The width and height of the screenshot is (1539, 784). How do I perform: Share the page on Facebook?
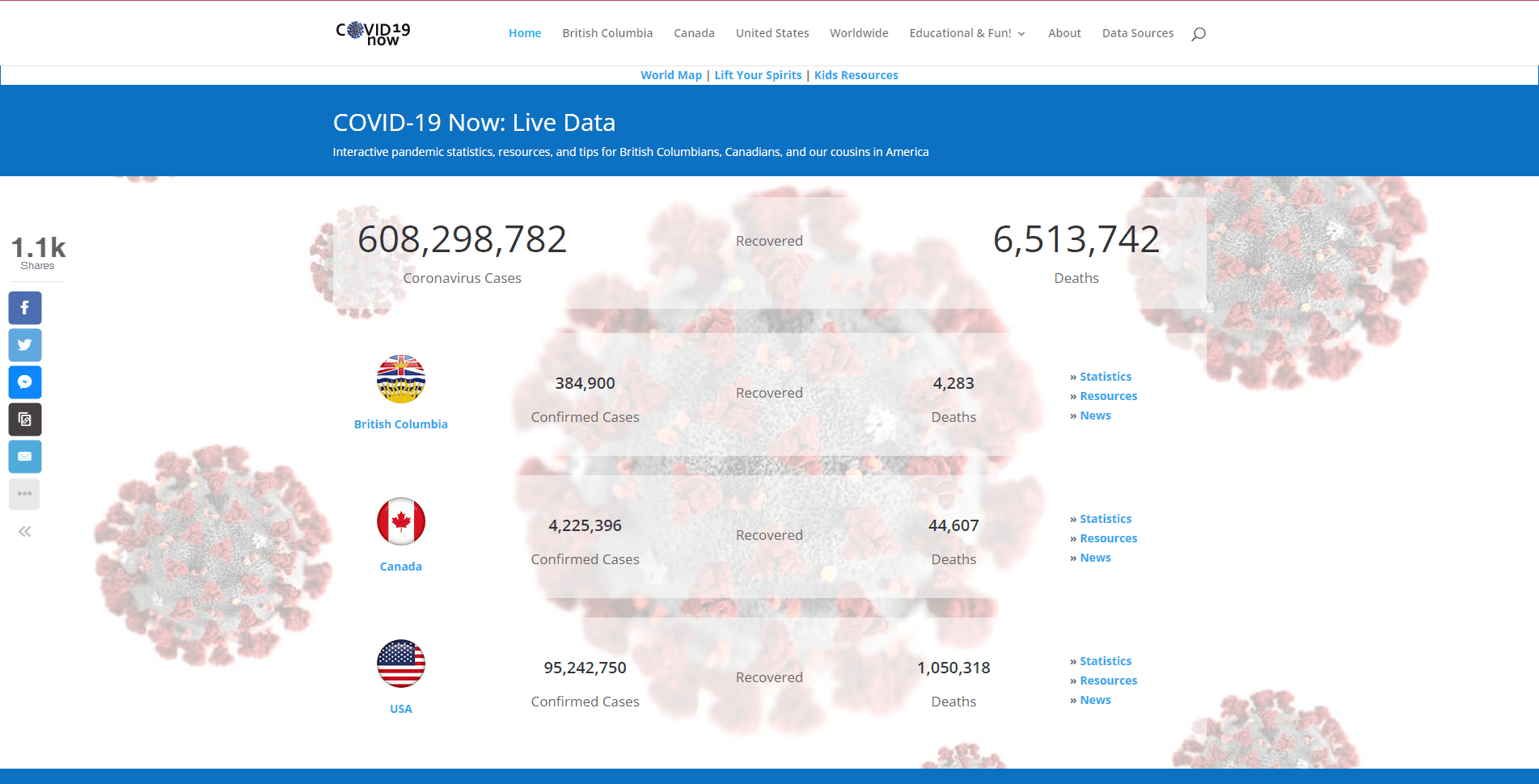(25, 308)
